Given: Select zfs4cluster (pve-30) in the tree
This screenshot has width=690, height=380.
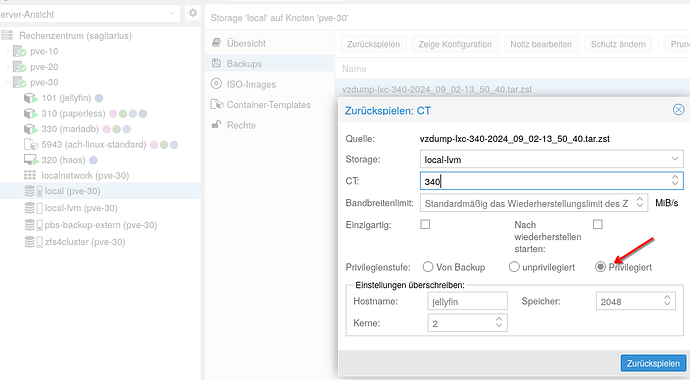Looking at the screenshot, I should pos(85,242).
